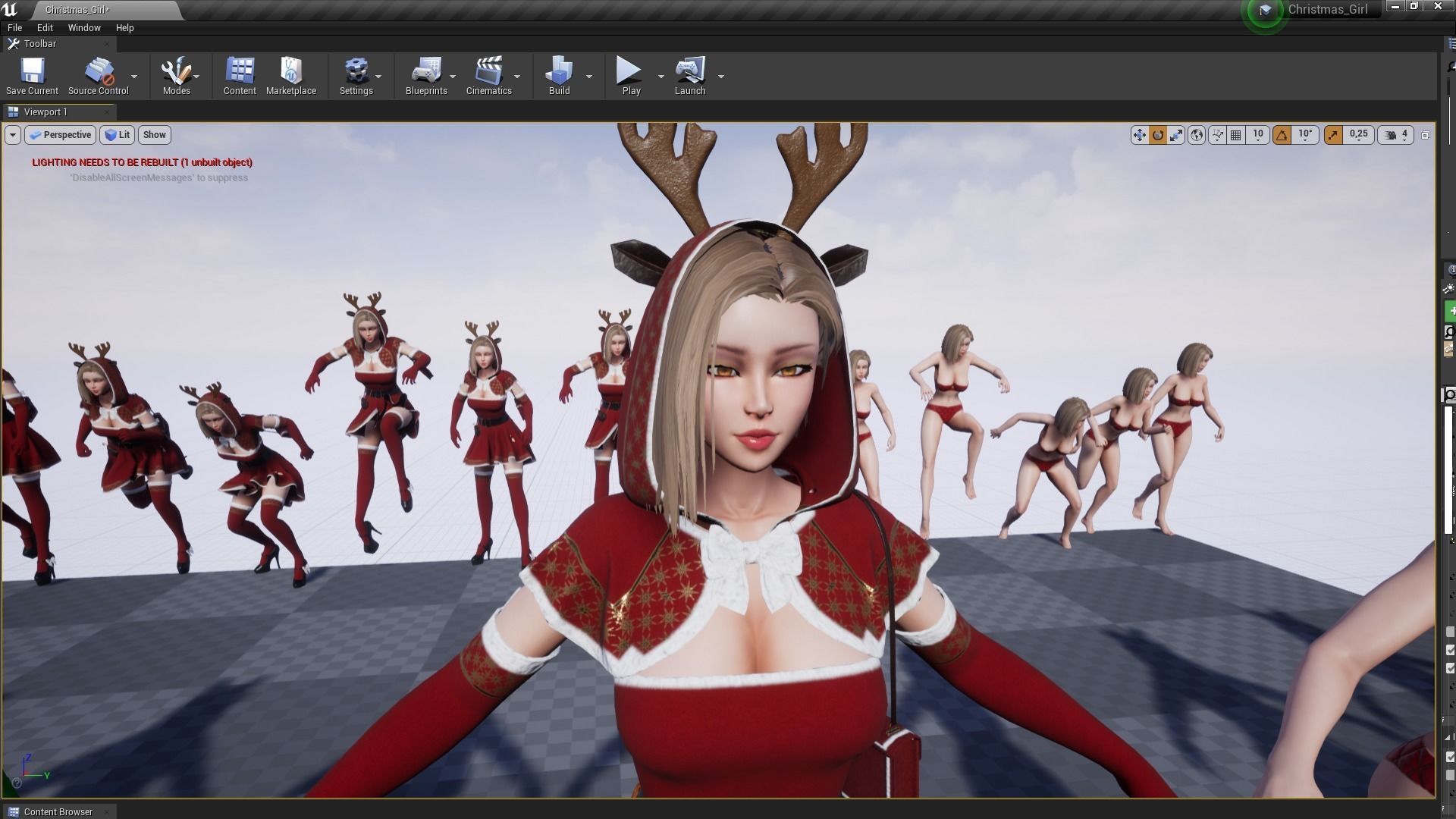The height and width of the screenshot is (819, 1456).
Task: Click the Save Current disk icon
Action: pos(32,71)
